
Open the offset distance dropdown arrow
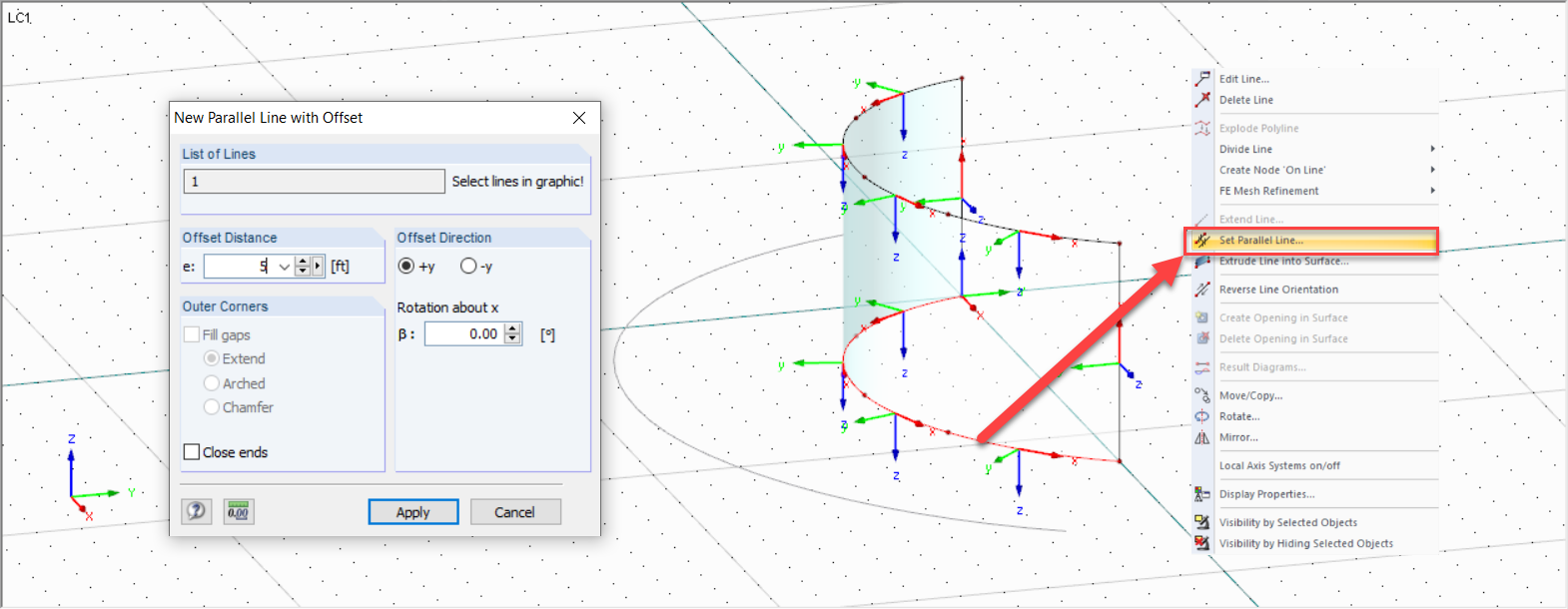pyautogui.click(x=284, y=267)
